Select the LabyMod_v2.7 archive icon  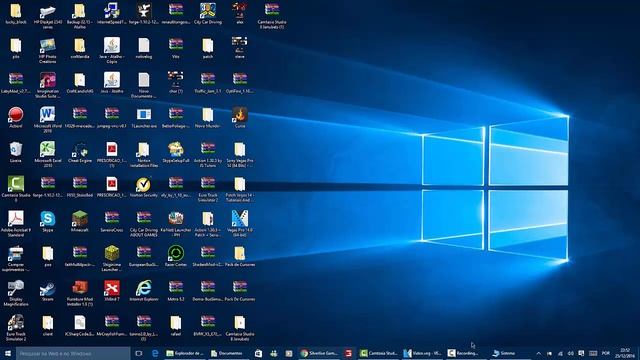[16, 80]
